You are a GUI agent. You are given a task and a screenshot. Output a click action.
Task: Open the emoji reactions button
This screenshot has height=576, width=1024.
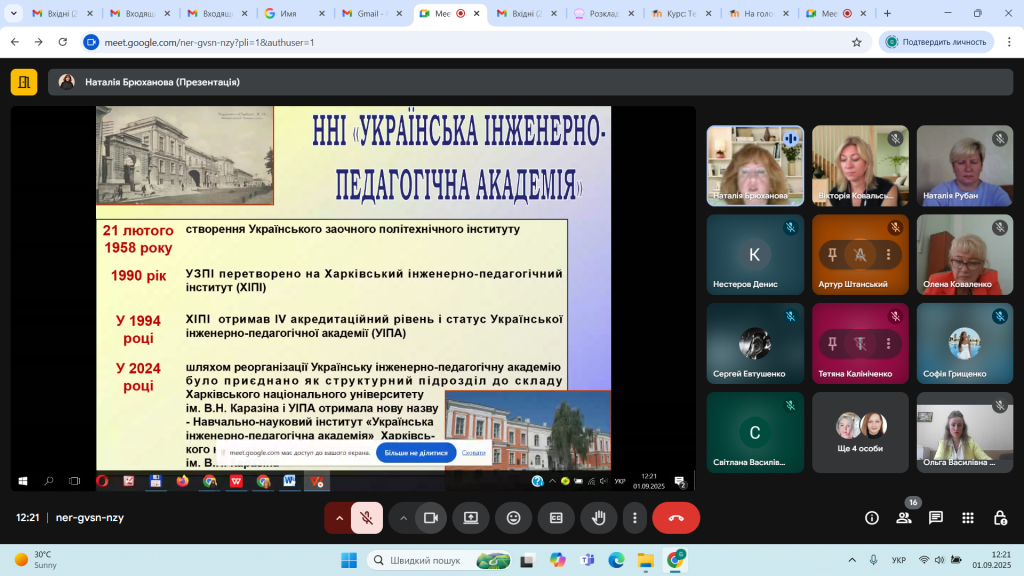(514, 518)
